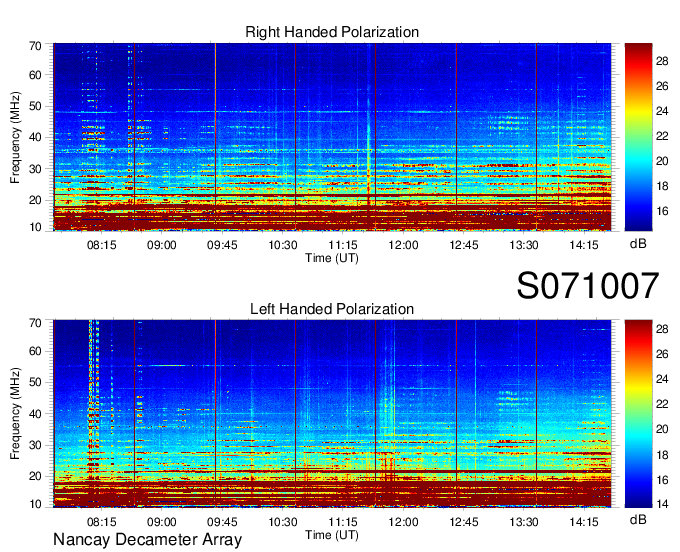
Task: Click "13:30" time tick on Left Handed plot
Action: pyautogui.click(x=524, y=521)
